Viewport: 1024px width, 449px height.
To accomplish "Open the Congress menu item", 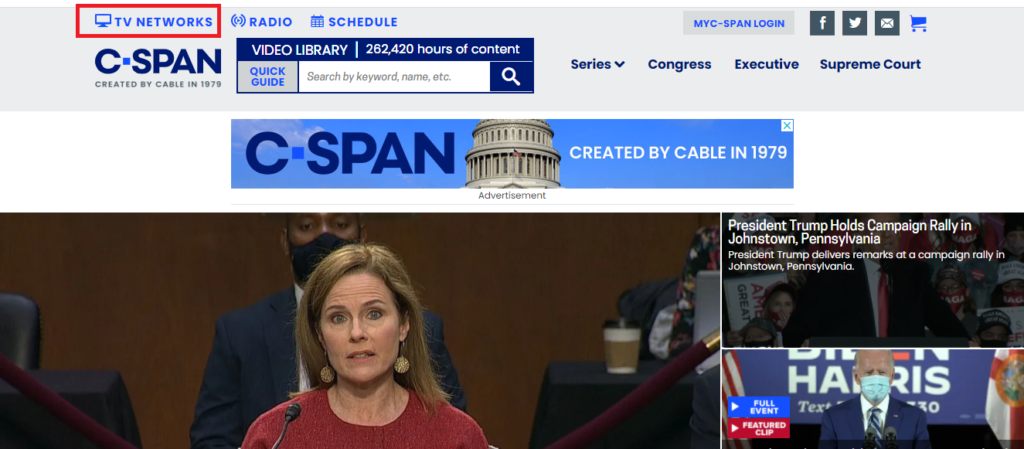I will coord(679,64).
